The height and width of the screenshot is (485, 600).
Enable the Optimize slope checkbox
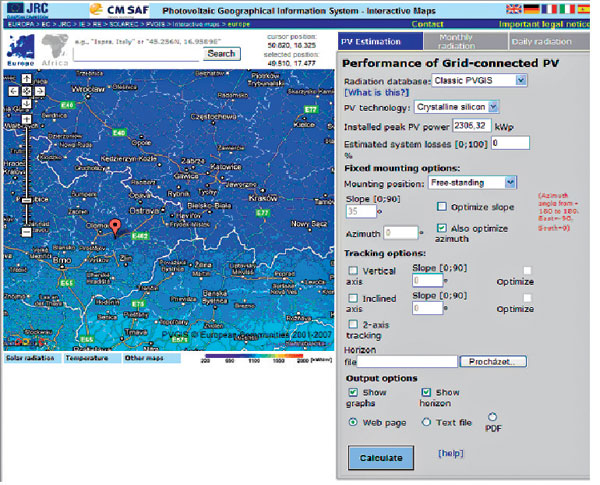coord(442,207)
